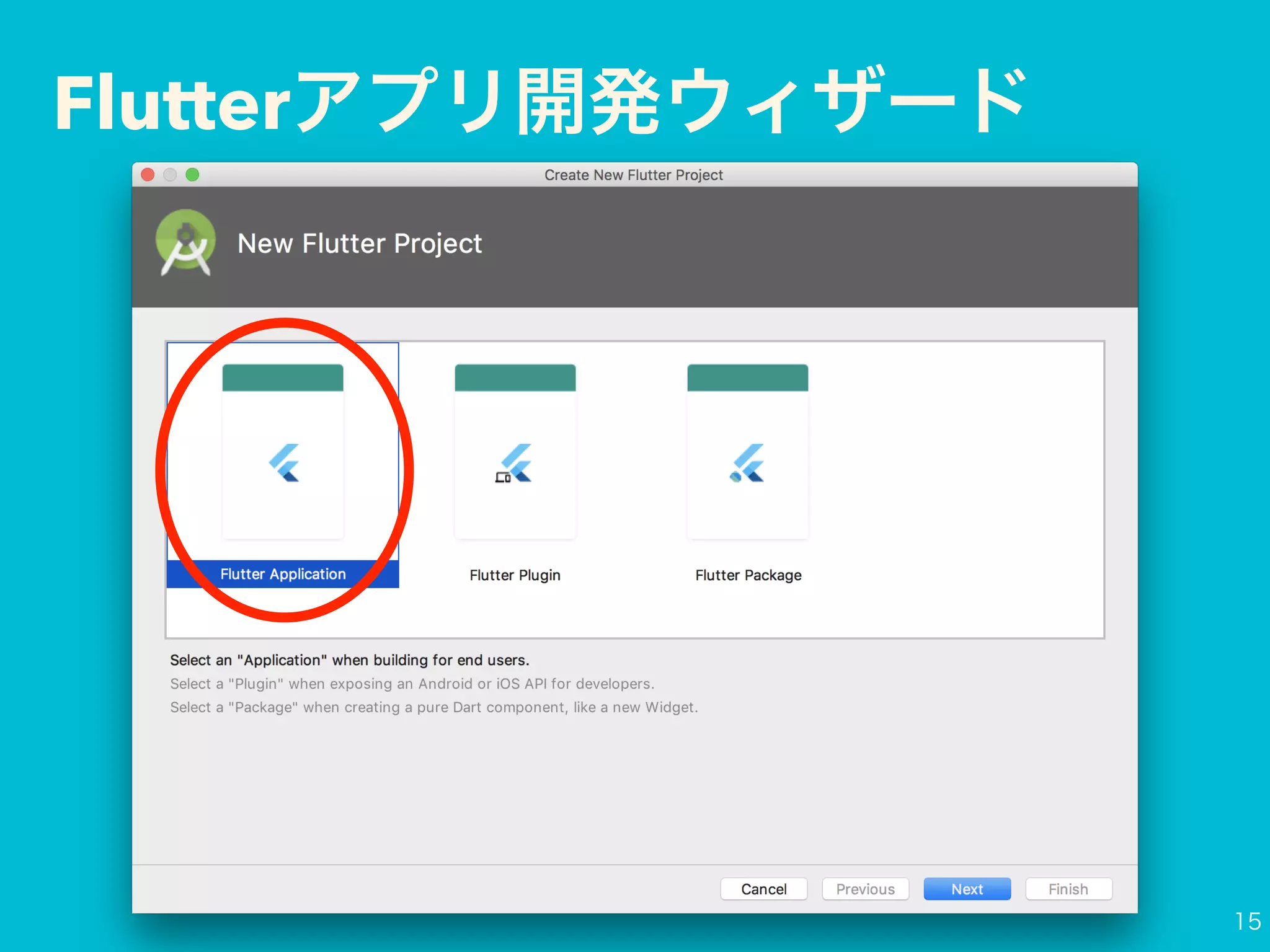The height and width of the screenshot is (952, 1270).
Task: Click Next to continue the wizard
Action: (967, 889)
